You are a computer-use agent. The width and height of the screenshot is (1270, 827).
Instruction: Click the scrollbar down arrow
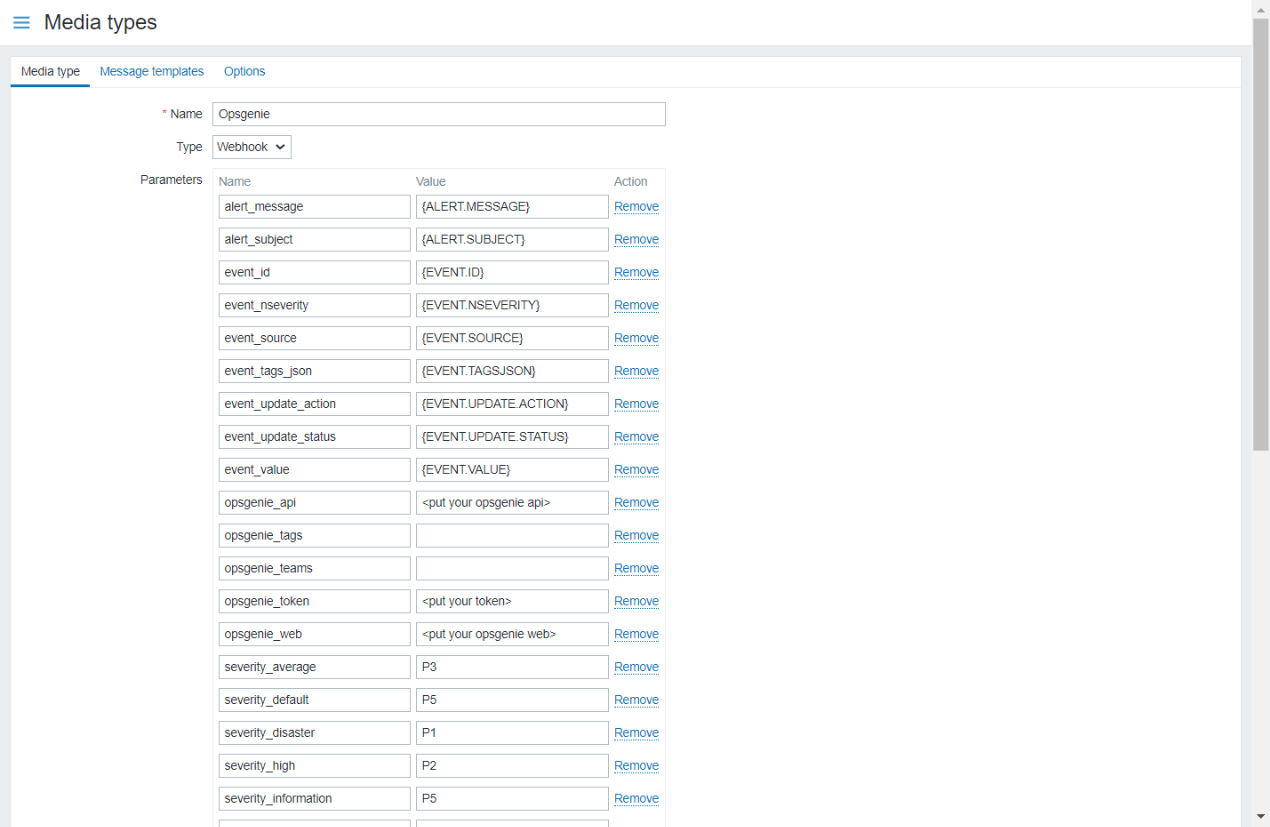(x=1261, y=818)
